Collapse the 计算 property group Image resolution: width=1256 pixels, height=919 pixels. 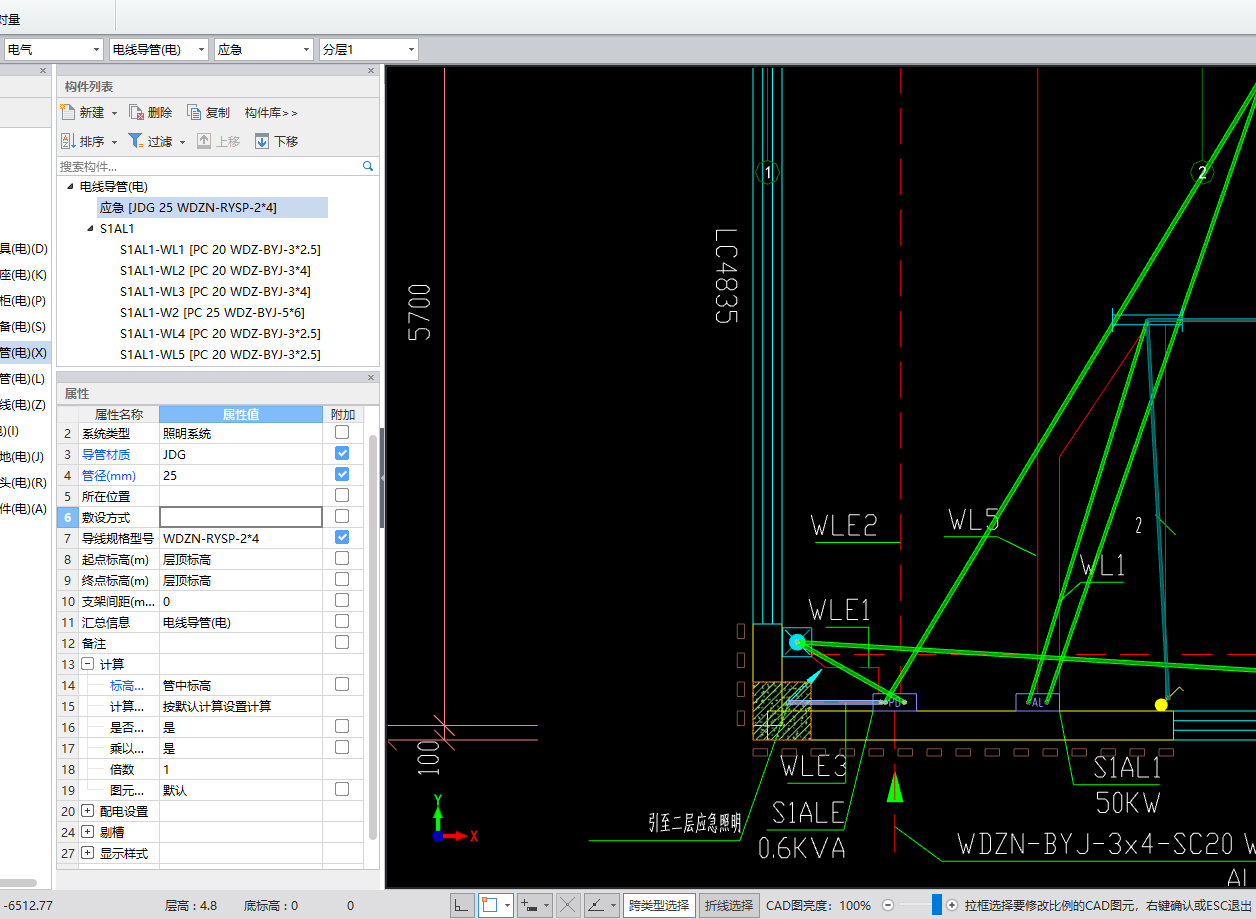click(87, 664)
